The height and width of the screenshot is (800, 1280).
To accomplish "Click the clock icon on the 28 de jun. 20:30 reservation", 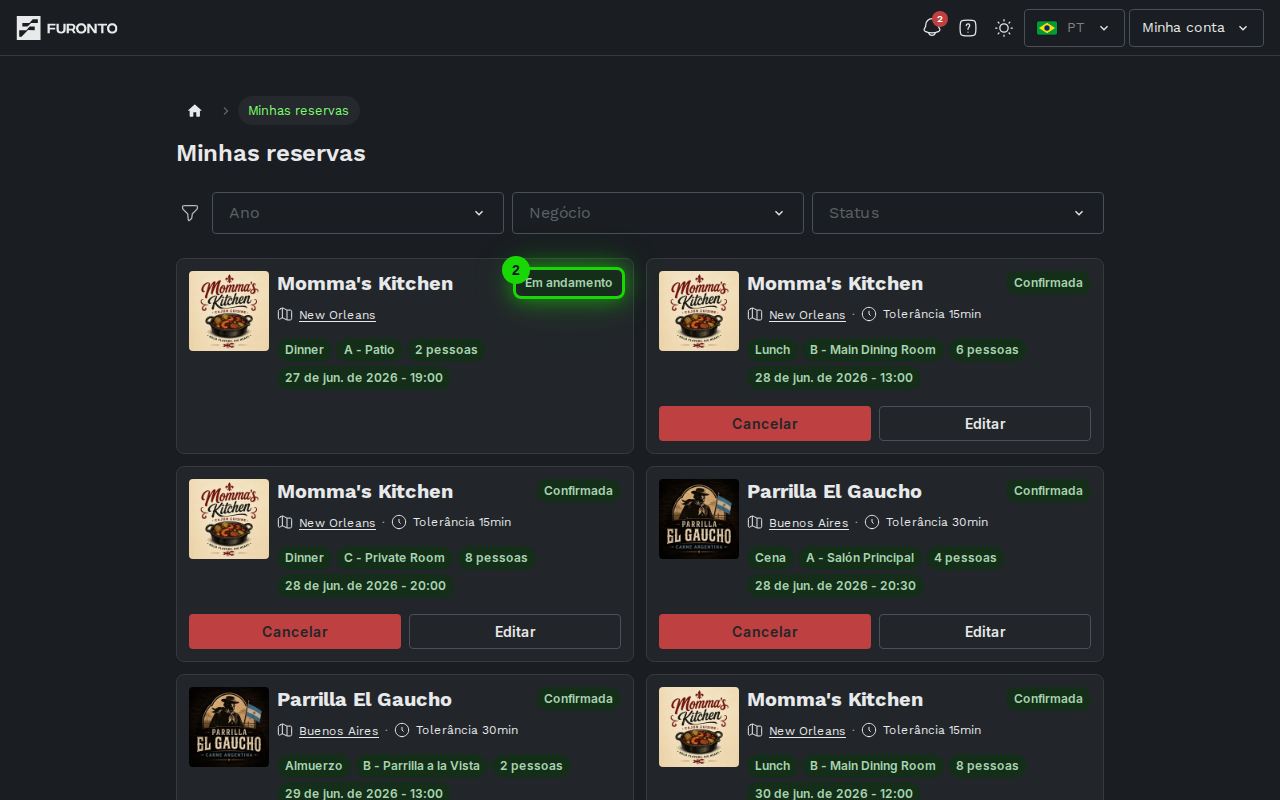I will (x=872, y=522).
